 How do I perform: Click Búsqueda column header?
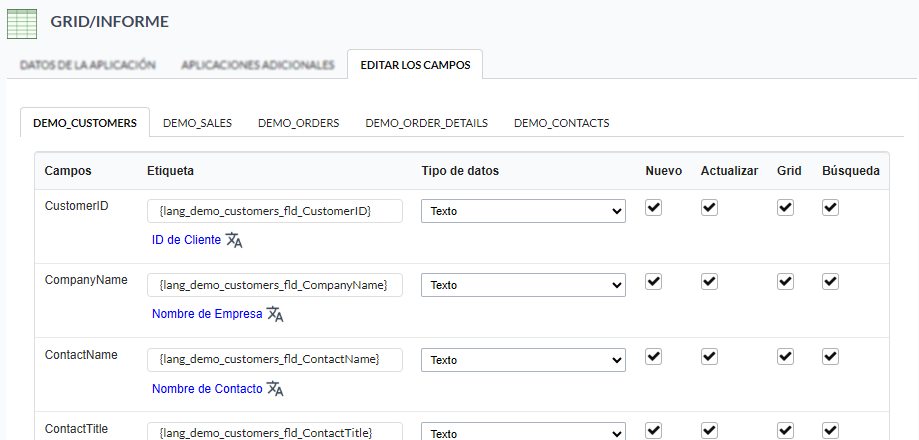coord(850,171)
